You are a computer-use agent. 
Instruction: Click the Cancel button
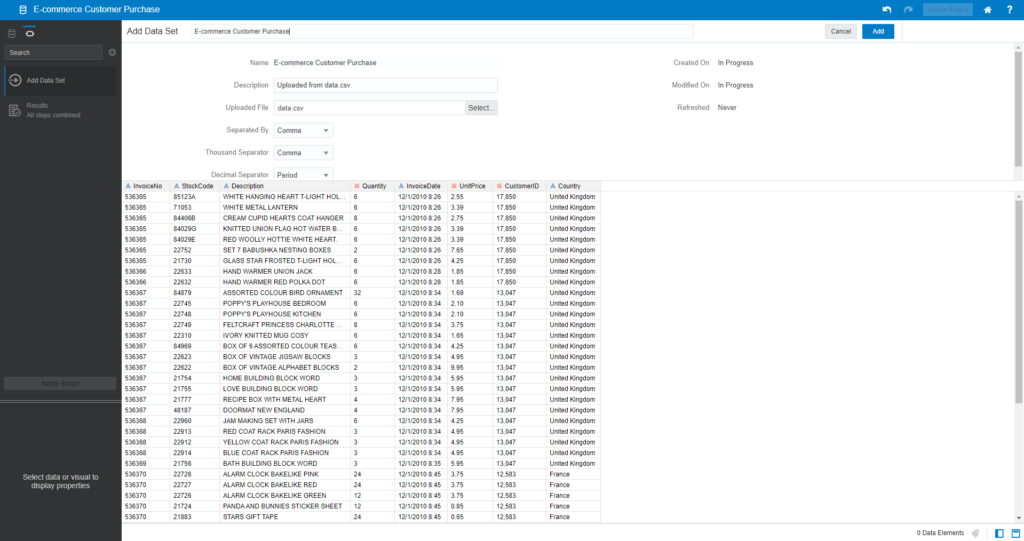[x=840, y=31]
